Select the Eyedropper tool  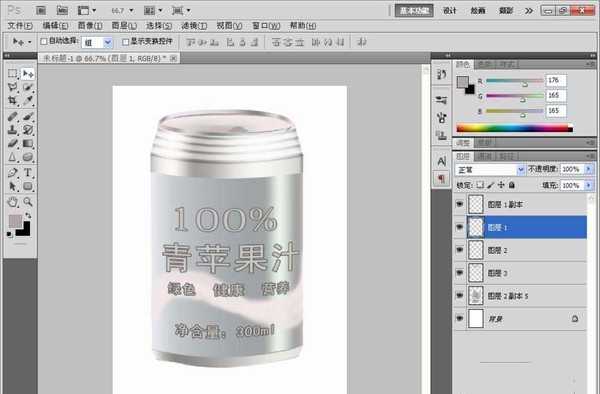tap(28, 101)
